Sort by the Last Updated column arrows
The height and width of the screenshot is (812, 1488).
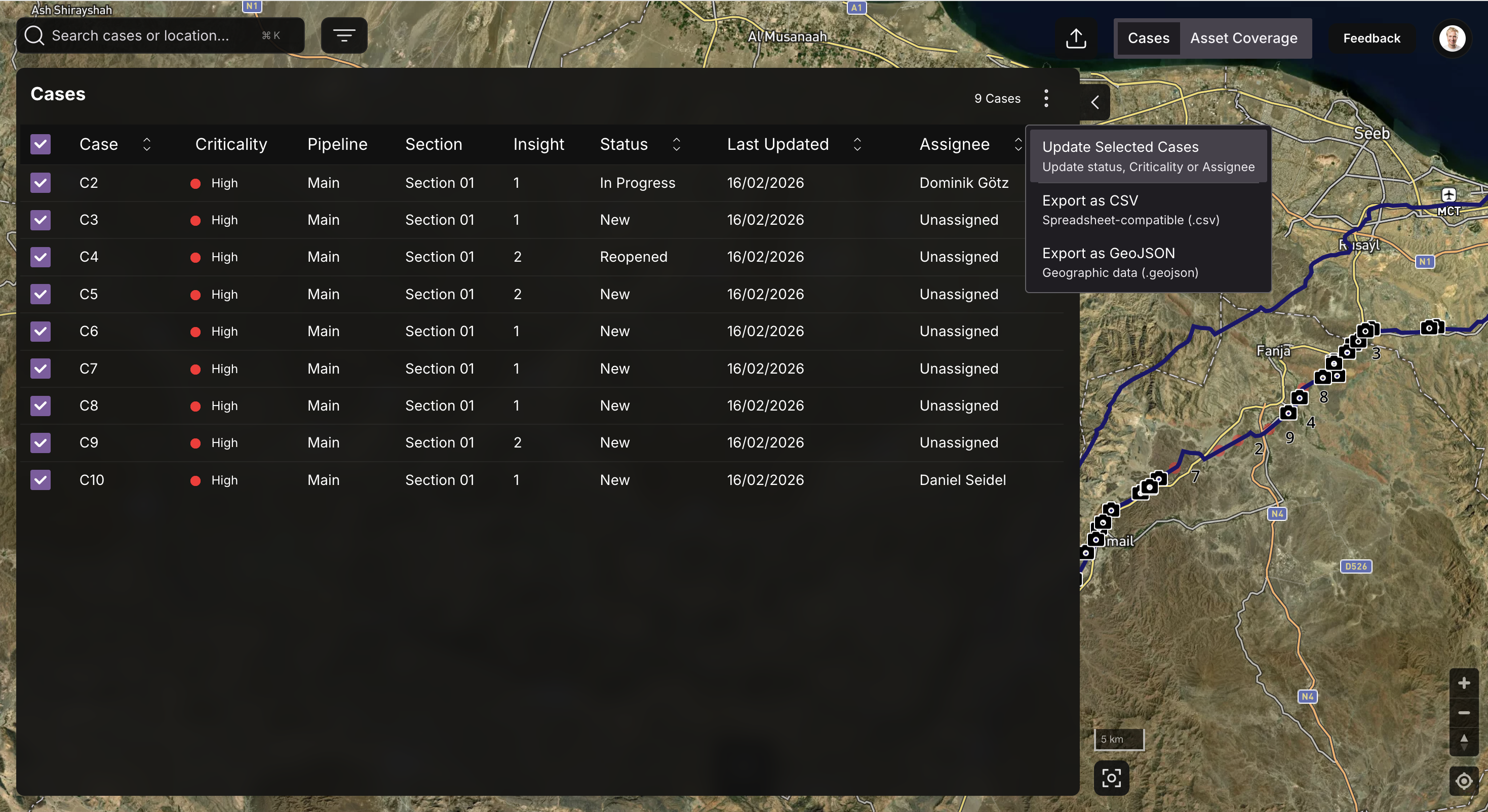coord(857,144)
